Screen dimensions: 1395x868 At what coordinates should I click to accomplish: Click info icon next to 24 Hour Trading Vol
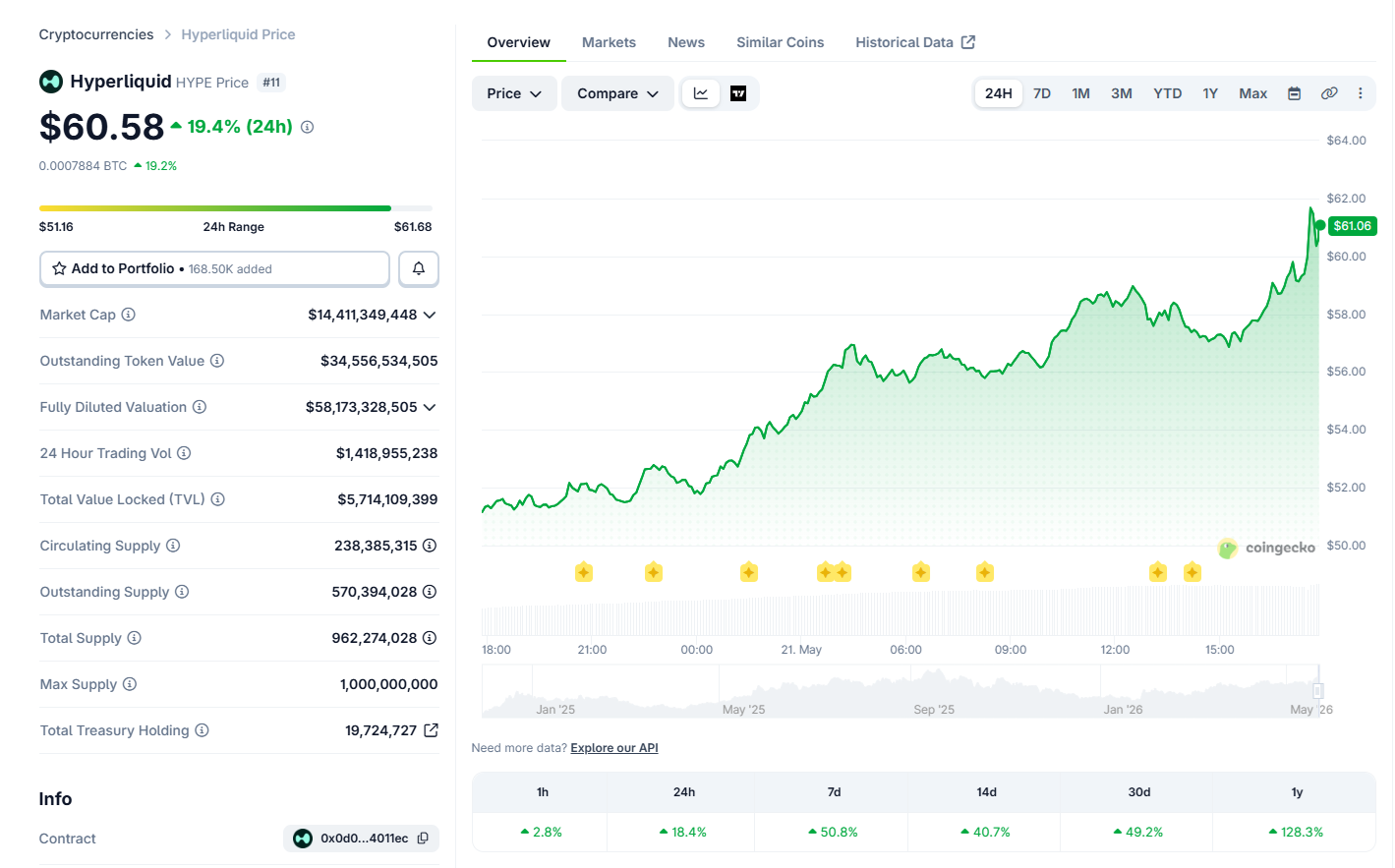184,453
